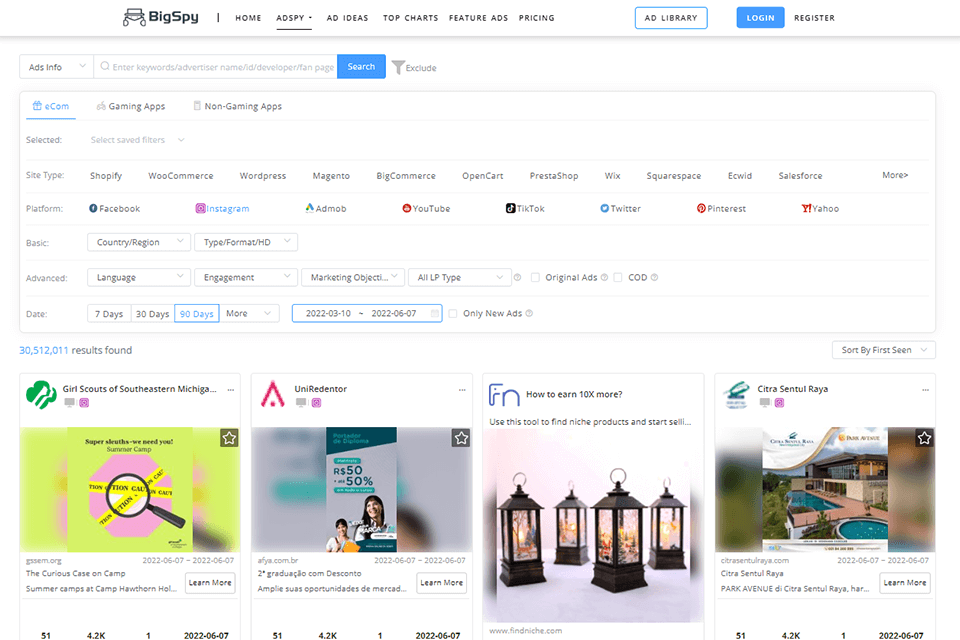Favorite the Citra Sentul Raya ad star

924,438
